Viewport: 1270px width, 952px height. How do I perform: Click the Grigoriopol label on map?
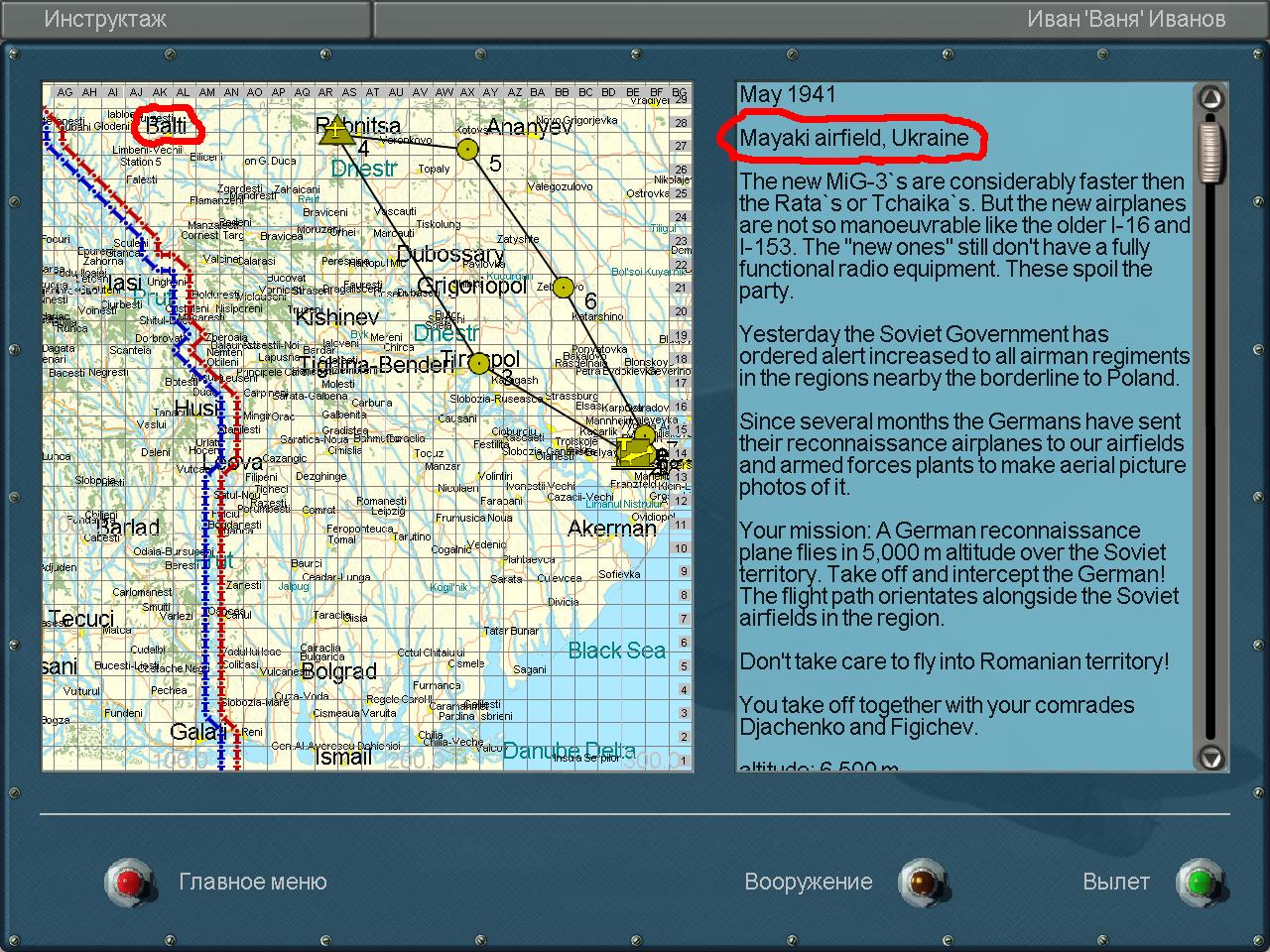tap(471, 286)
